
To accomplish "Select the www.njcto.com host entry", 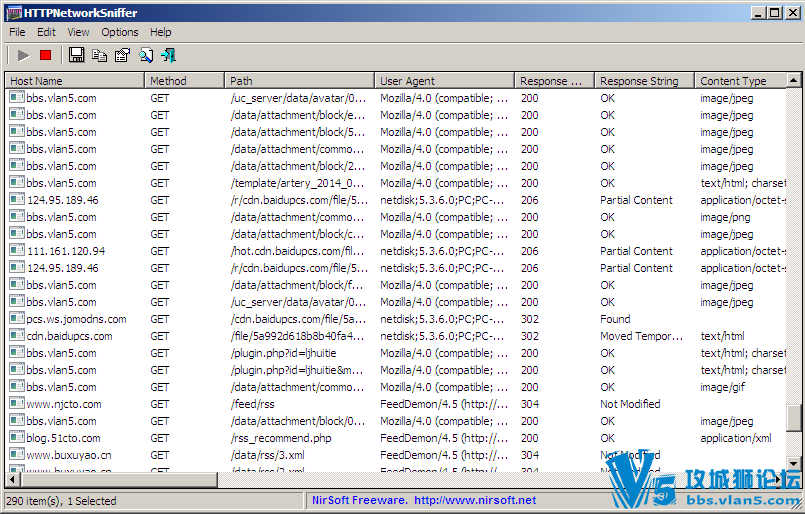I will coord(64,404).
